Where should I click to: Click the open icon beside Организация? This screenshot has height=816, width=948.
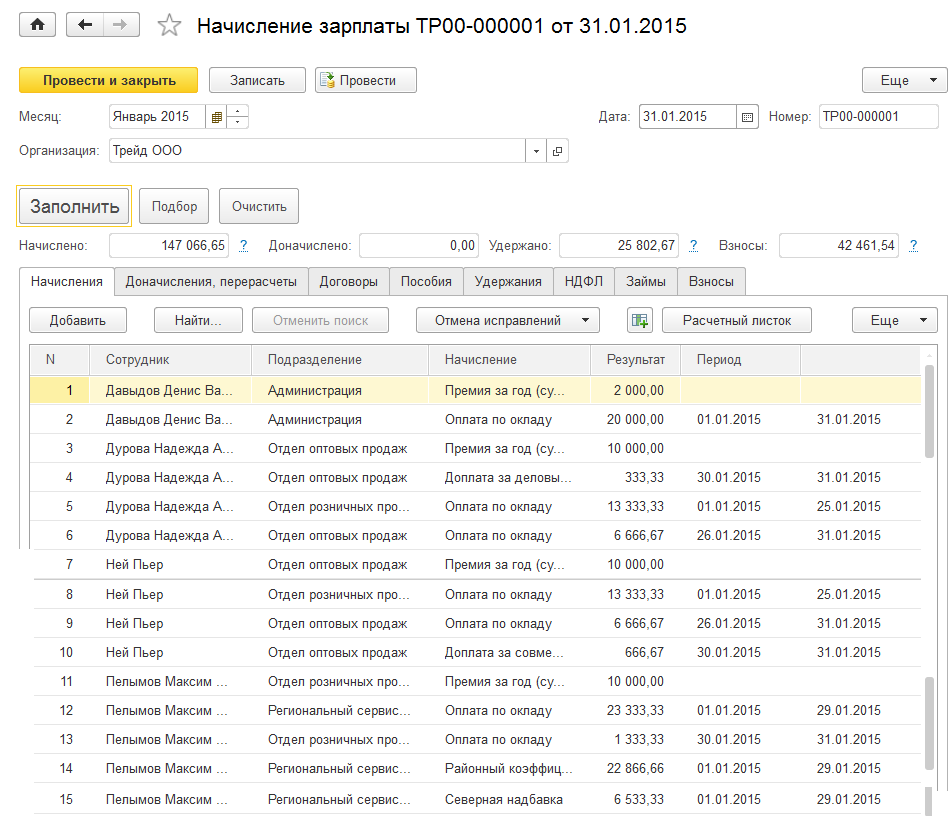[557, 151]
